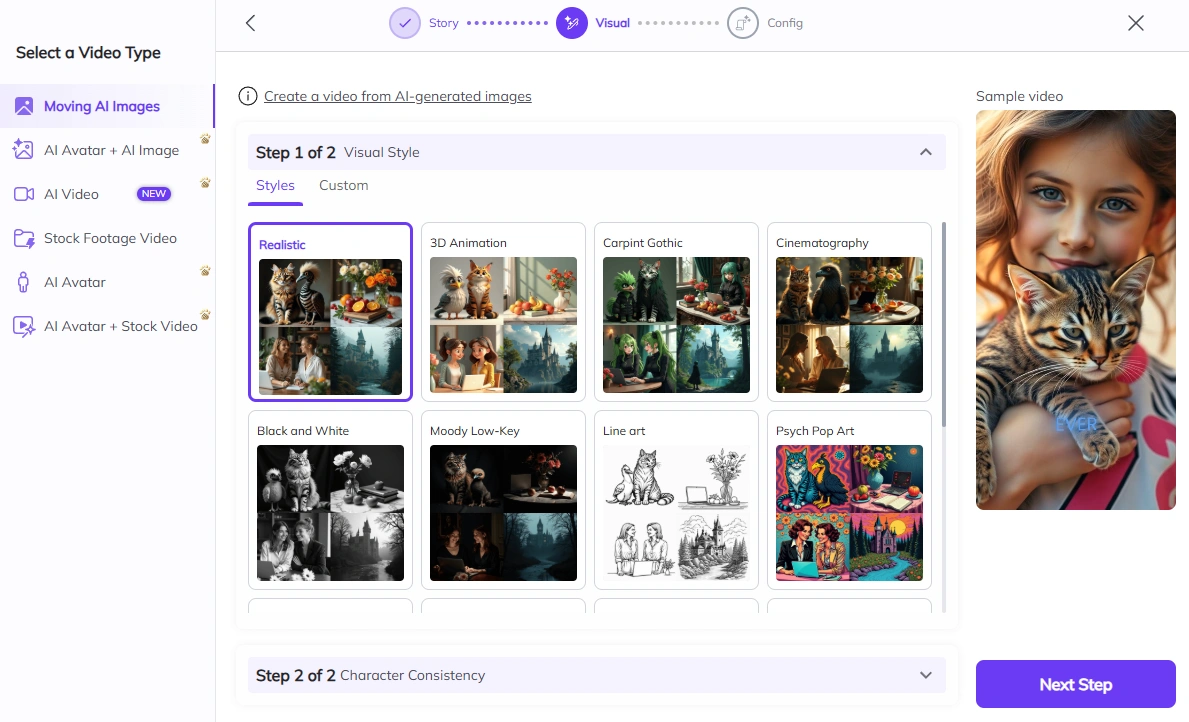Select the Realistic style card
Image resolution: width=1189 pixels, height=722 pixels.
click(x=330, y=312)
